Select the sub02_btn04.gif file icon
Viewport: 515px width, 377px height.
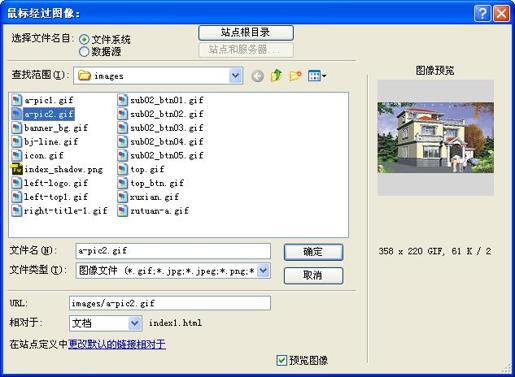click(x=123, y=142)
